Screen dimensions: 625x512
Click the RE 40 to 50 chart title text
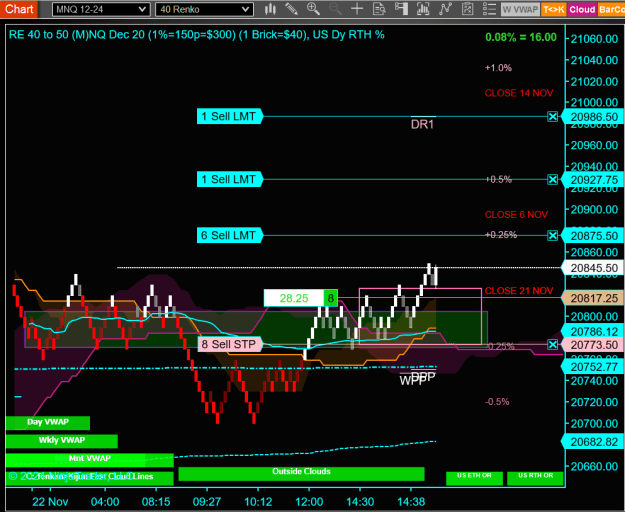[x=197, y=35]
